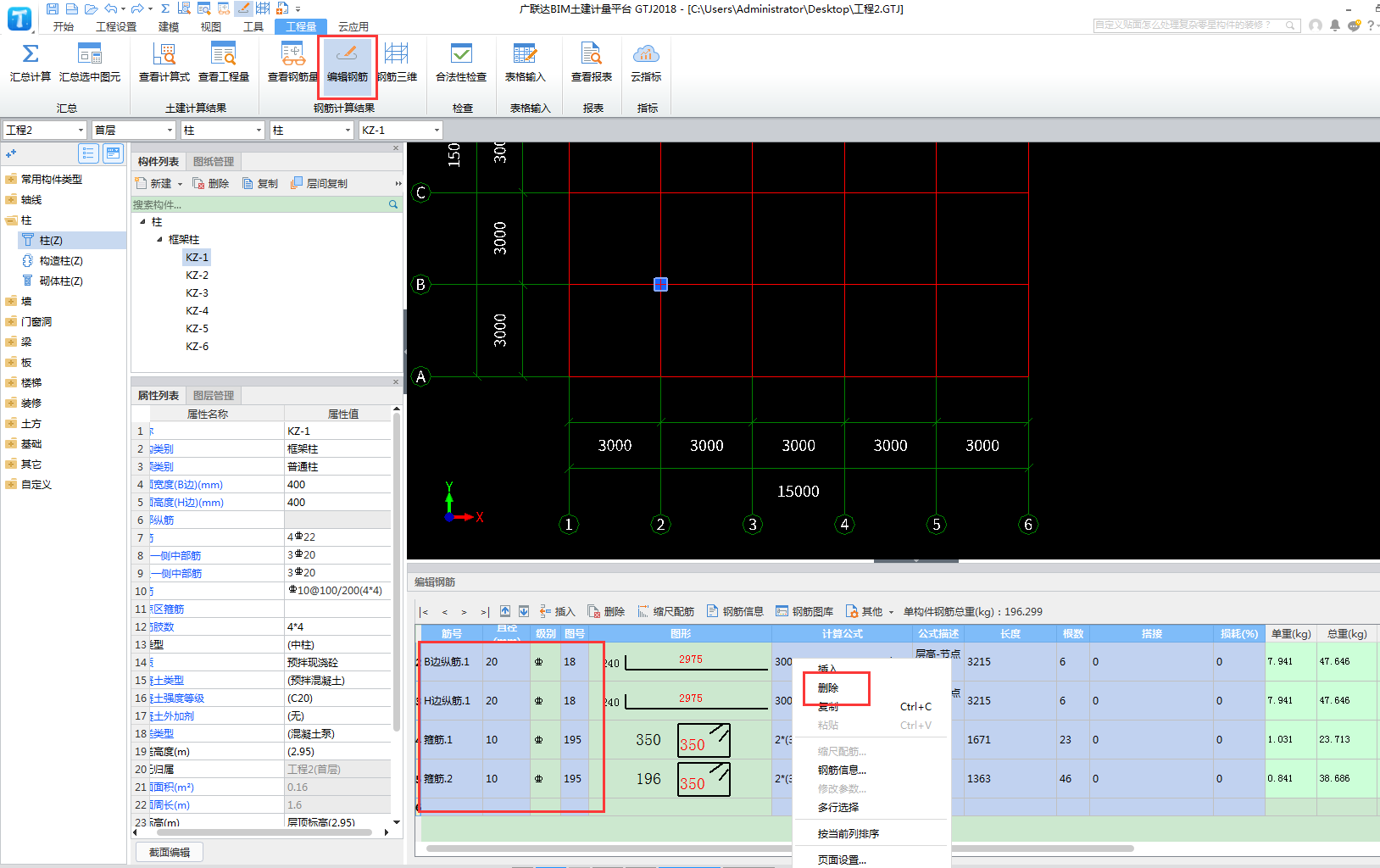Click the open folder icon in quick access toolbar
The width and height of the screenshot is (1380, 868).
(x=90, y=8)
